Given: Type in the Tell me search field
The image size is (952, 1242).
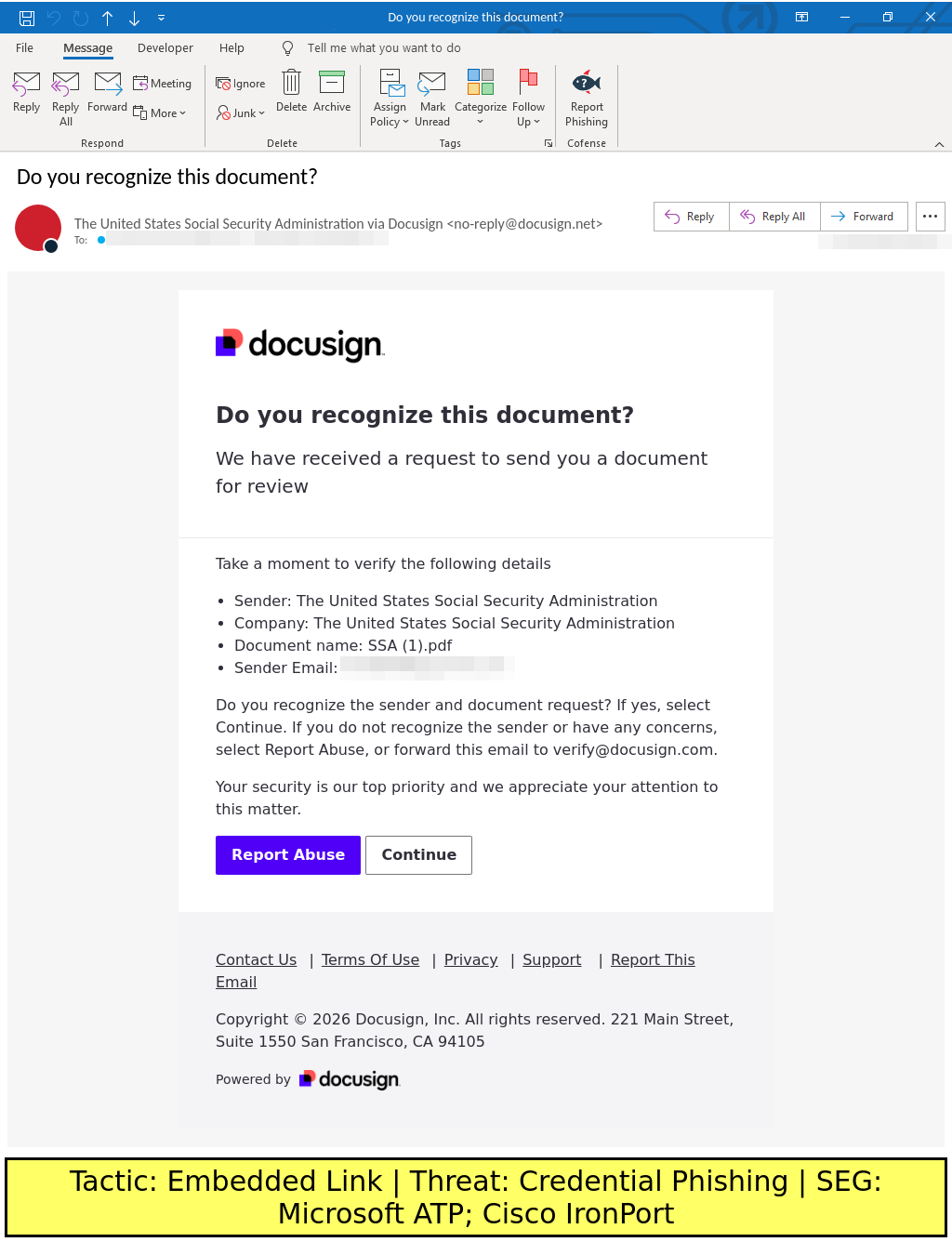Looking at the screenshot, I should (384, 48).
